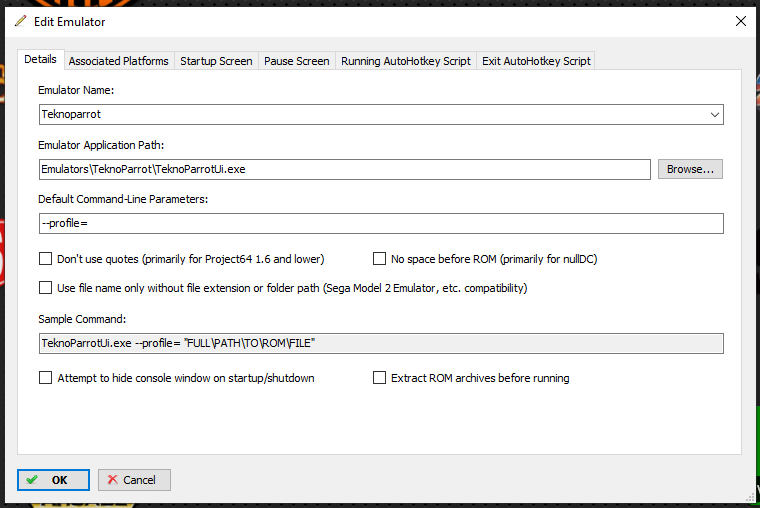Open the Details tab
This screenshot has width=760, height=508.
pyautogui.click(x=41, y=60)
